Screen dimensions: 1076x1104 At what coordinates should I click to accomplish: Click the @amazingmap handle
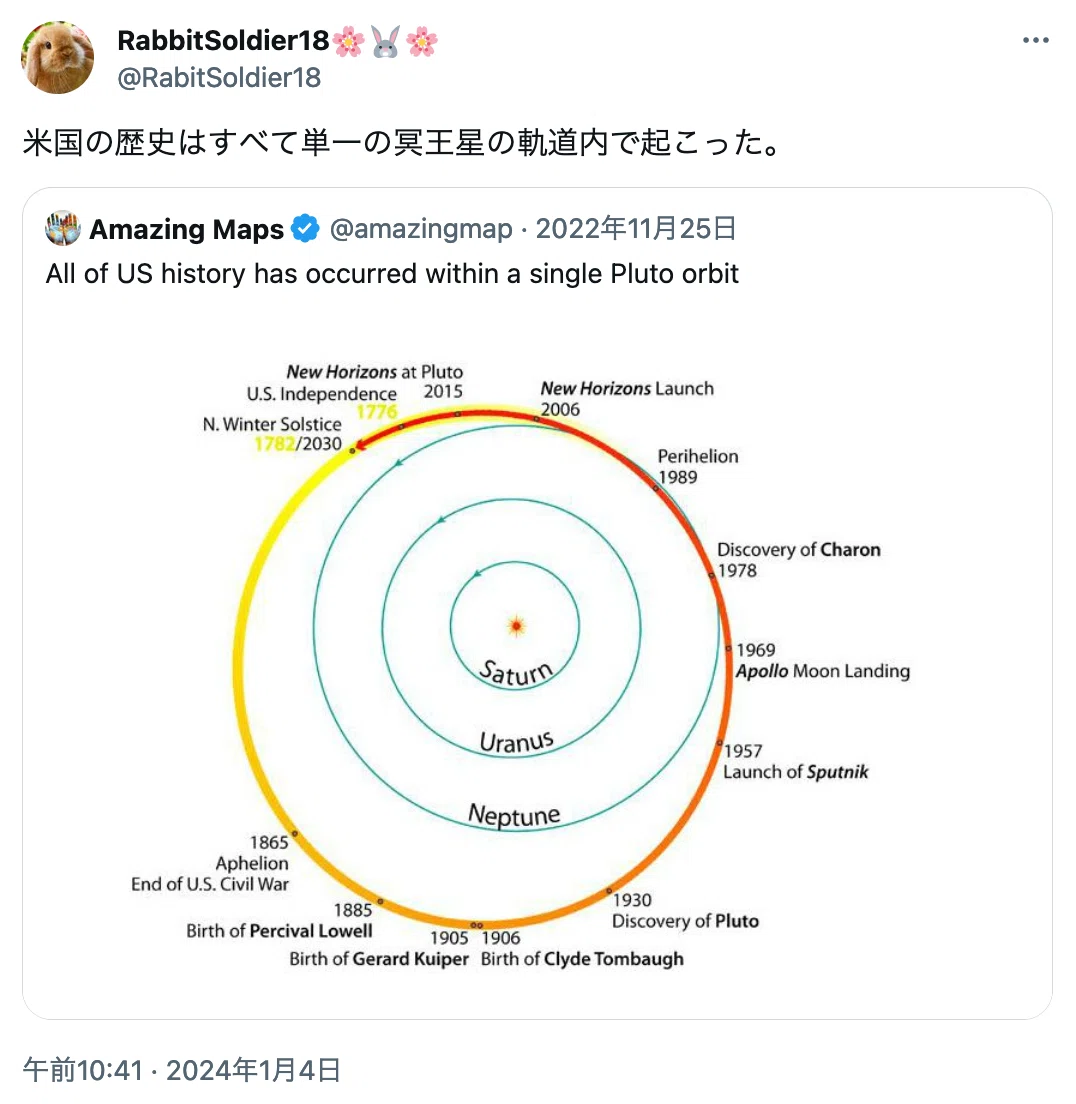(421, 229)
